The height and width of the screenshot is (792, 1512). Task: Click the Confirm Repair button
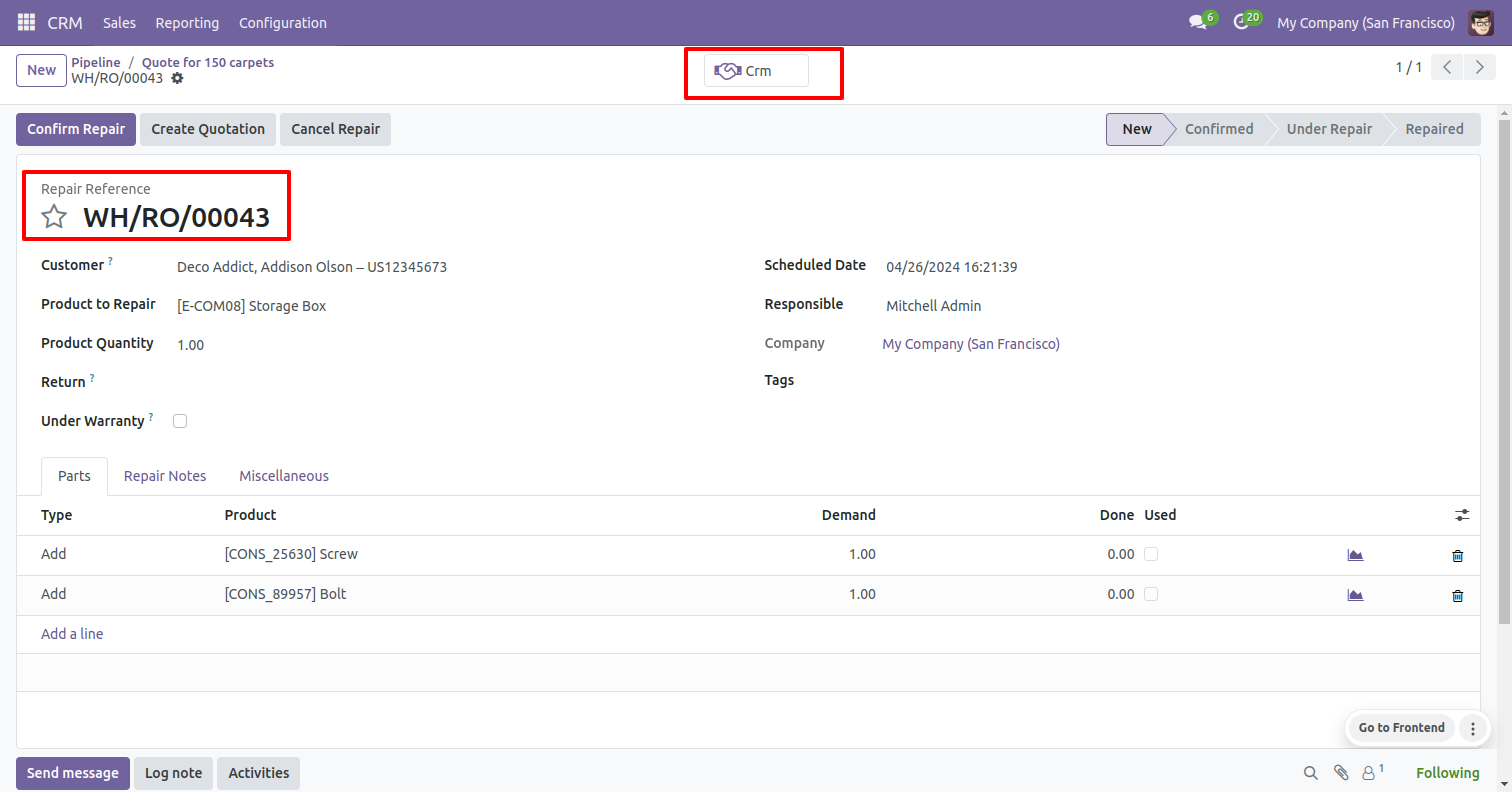76,129
